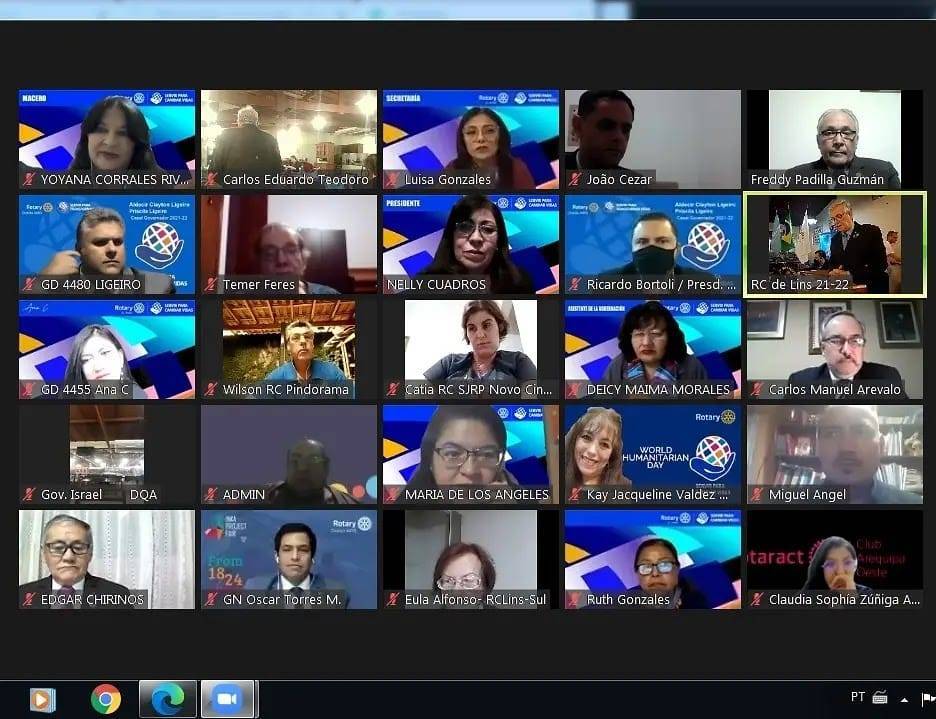The height and width of the screenshot is (719, 936).
Task: Click the keyboard icon in system tray
Action: (x=880, y=698)
